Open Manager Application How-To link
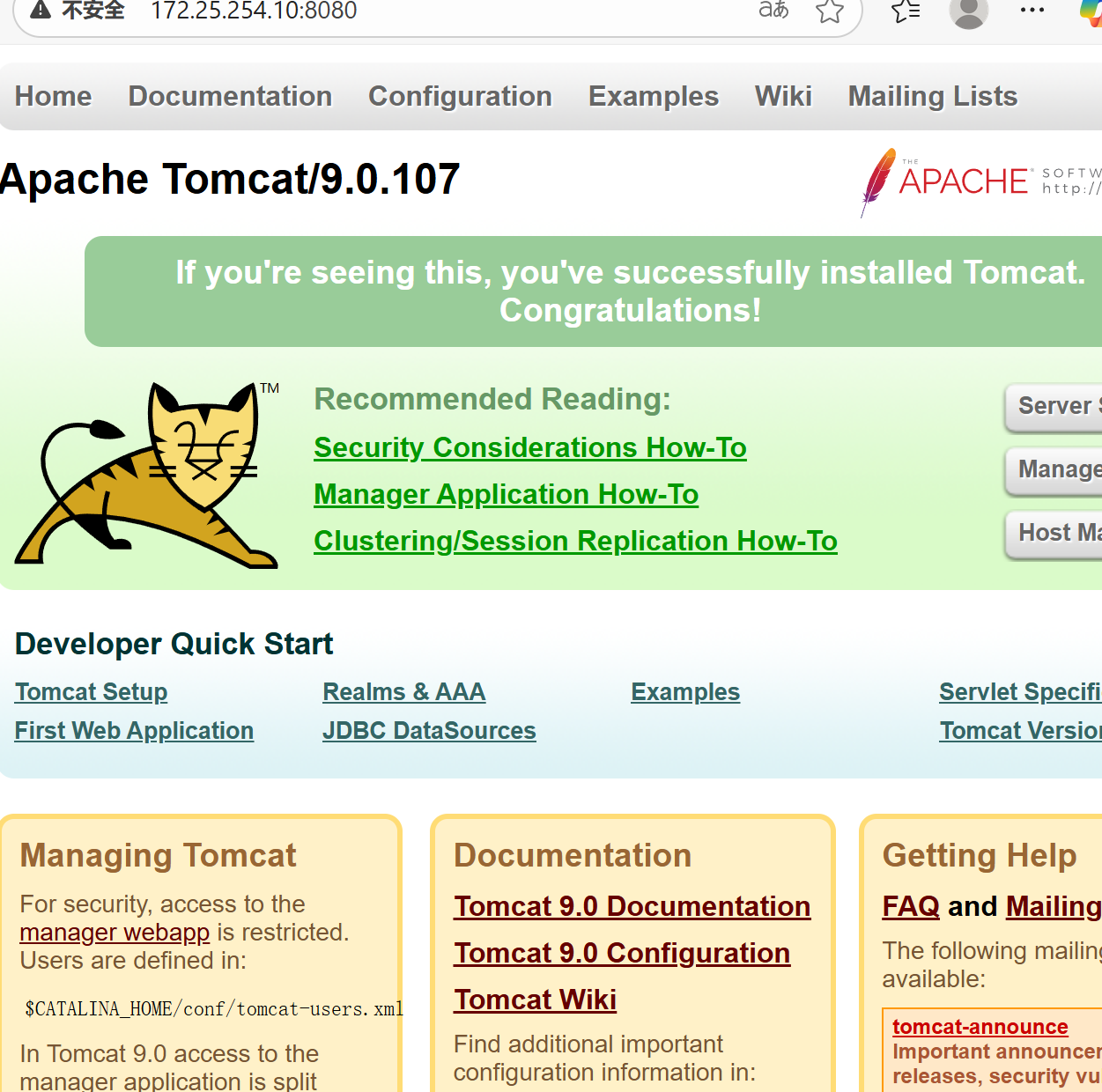 tap(507, 494)
